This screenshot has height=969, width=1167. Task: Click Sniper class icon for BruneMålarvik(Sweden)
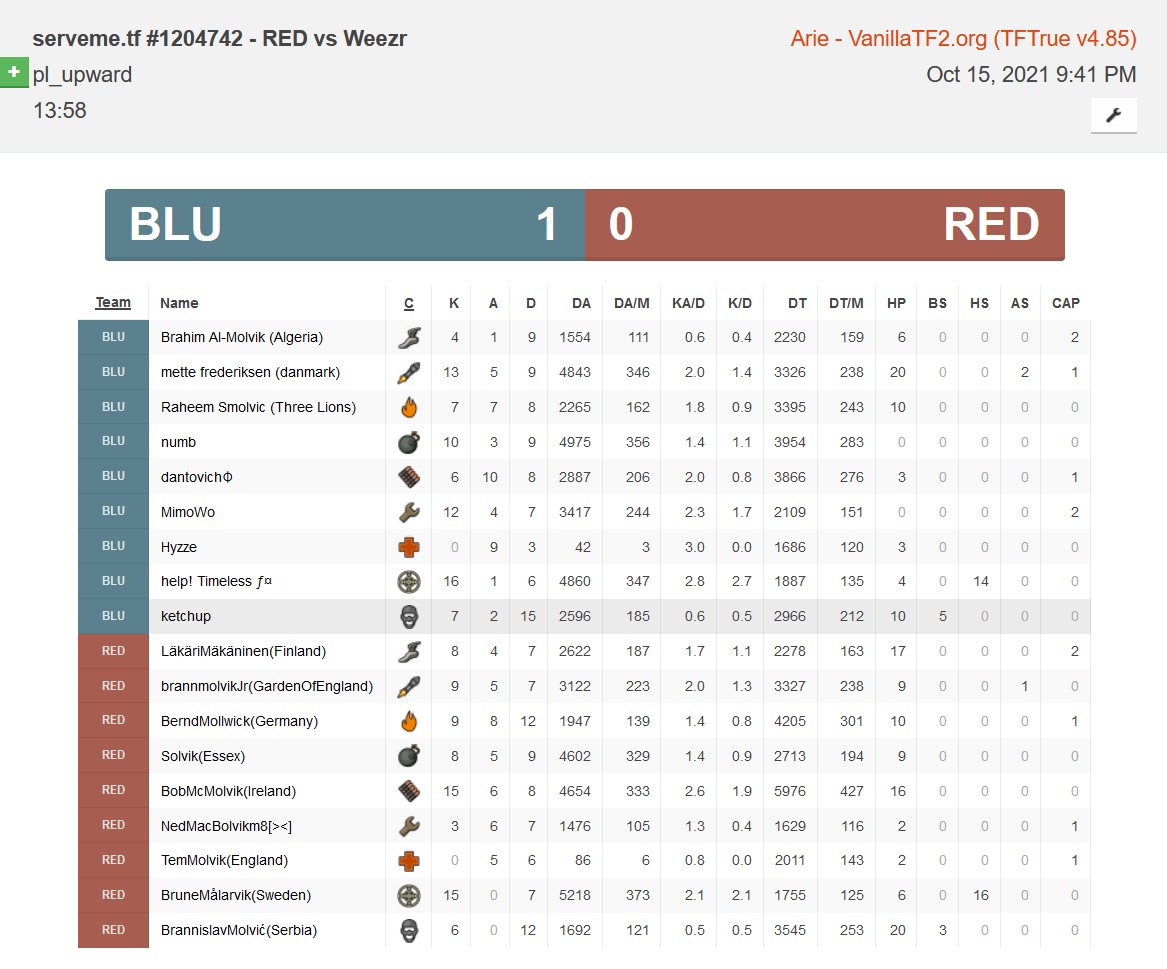click(408, 895)
